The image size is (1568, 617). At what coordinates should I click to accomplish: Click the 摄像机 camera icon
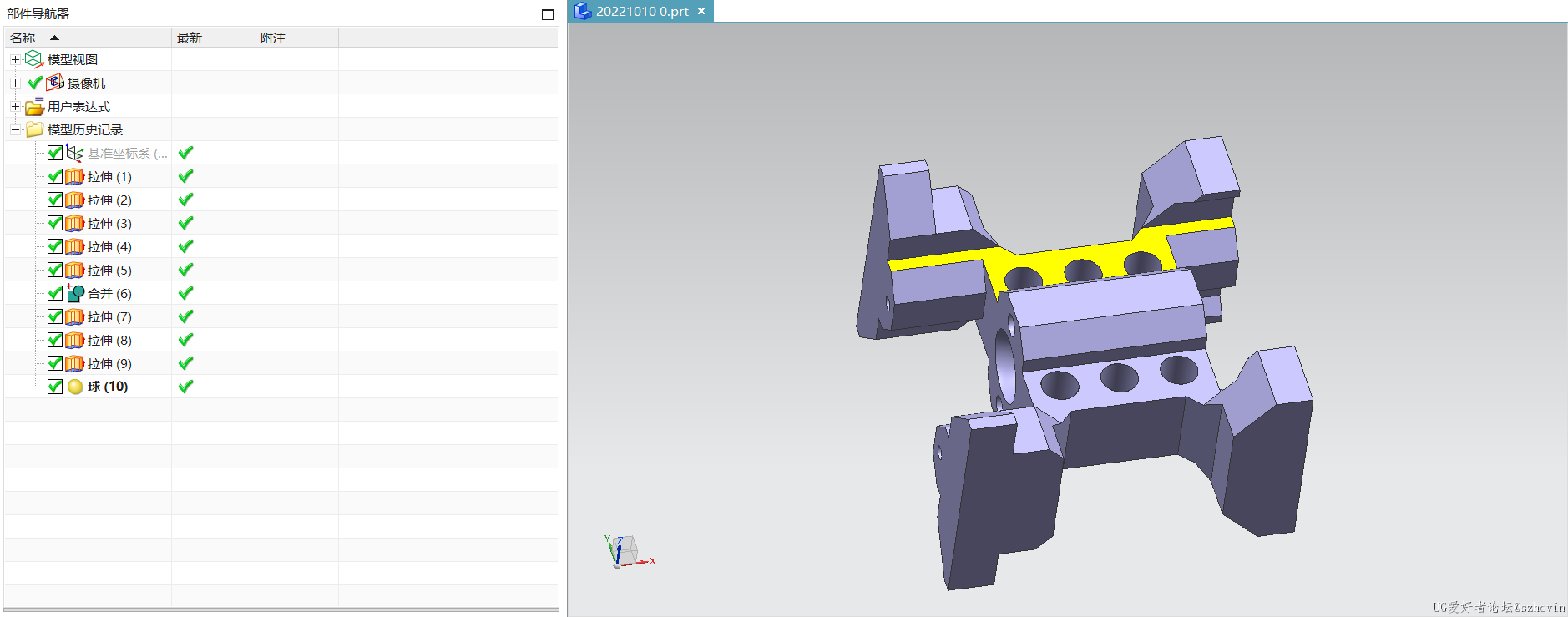(x=55, y=82)
